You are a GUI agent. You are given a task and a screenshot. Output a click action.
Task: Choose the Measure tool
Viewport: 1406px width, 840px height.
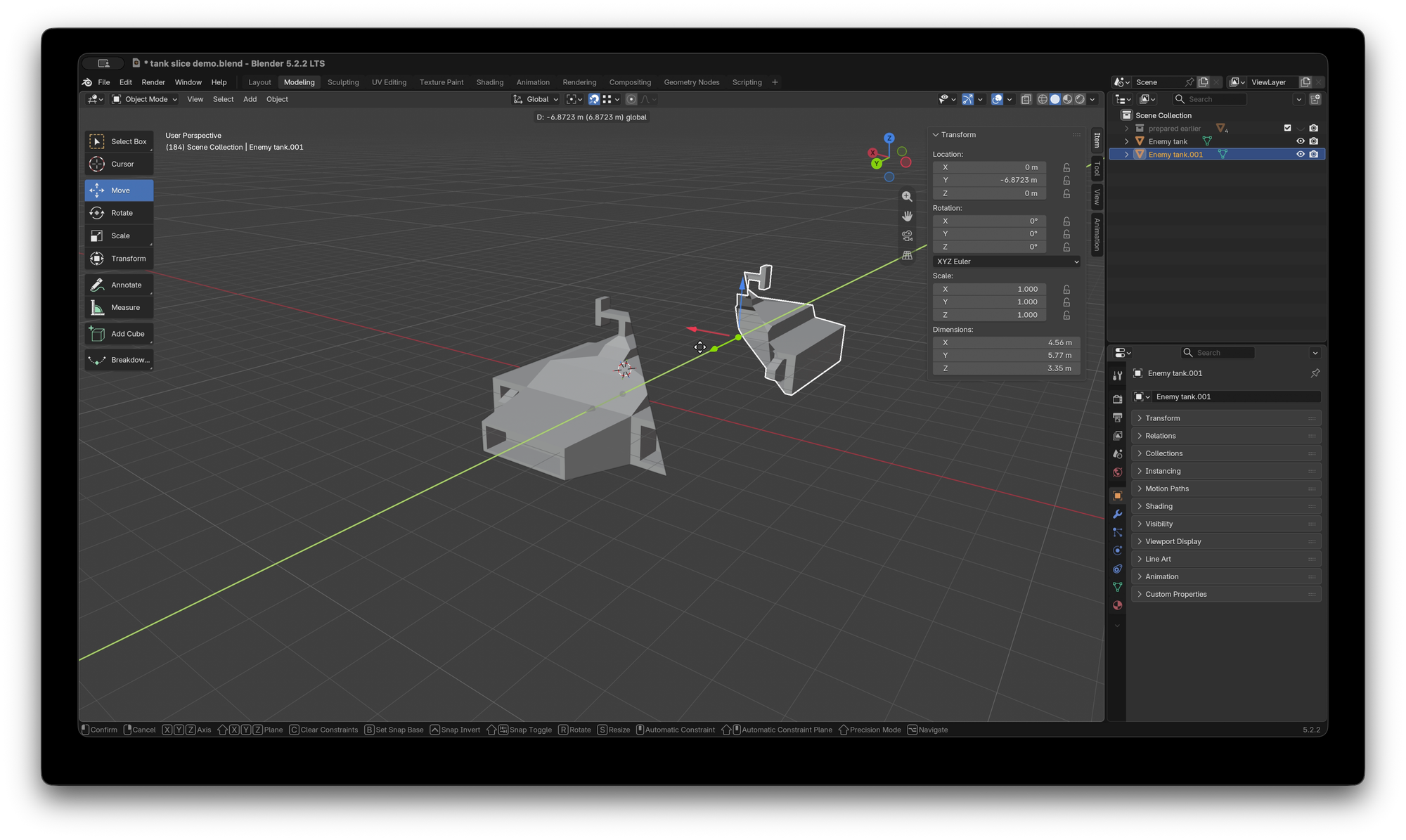[119, 307]
